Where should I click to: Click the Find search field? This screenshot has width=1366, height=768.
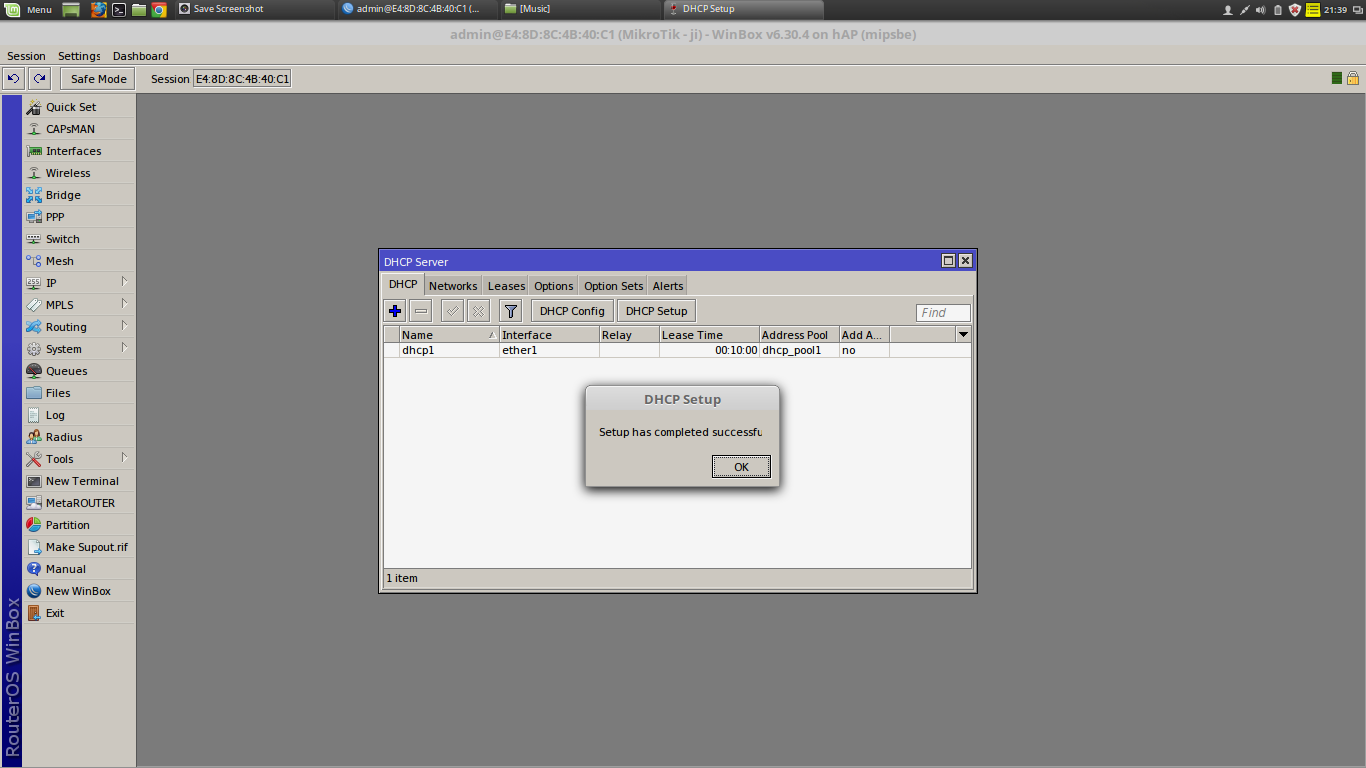(x=943, y=313)
